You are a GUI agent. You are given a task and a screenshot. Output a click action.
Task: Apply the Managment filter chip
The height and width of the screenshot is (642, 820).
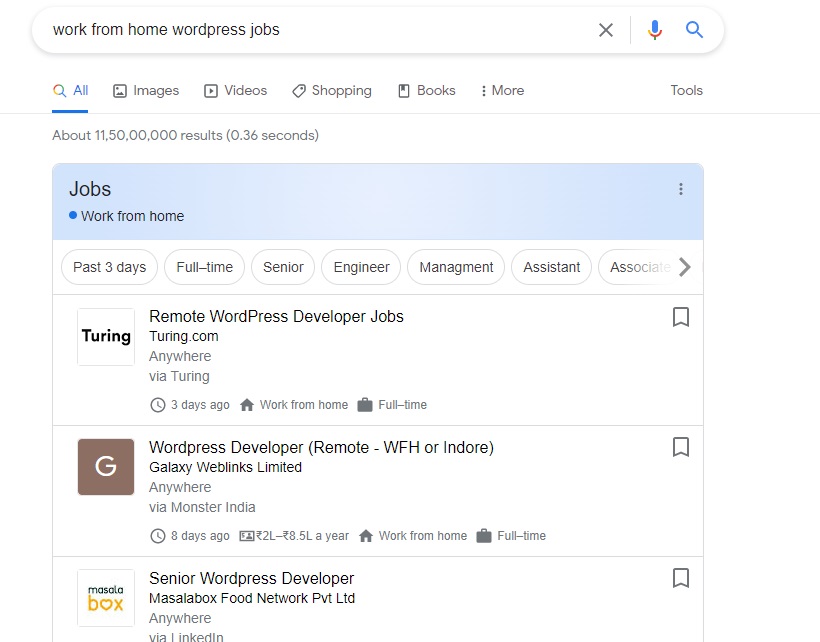coord(456,267)
